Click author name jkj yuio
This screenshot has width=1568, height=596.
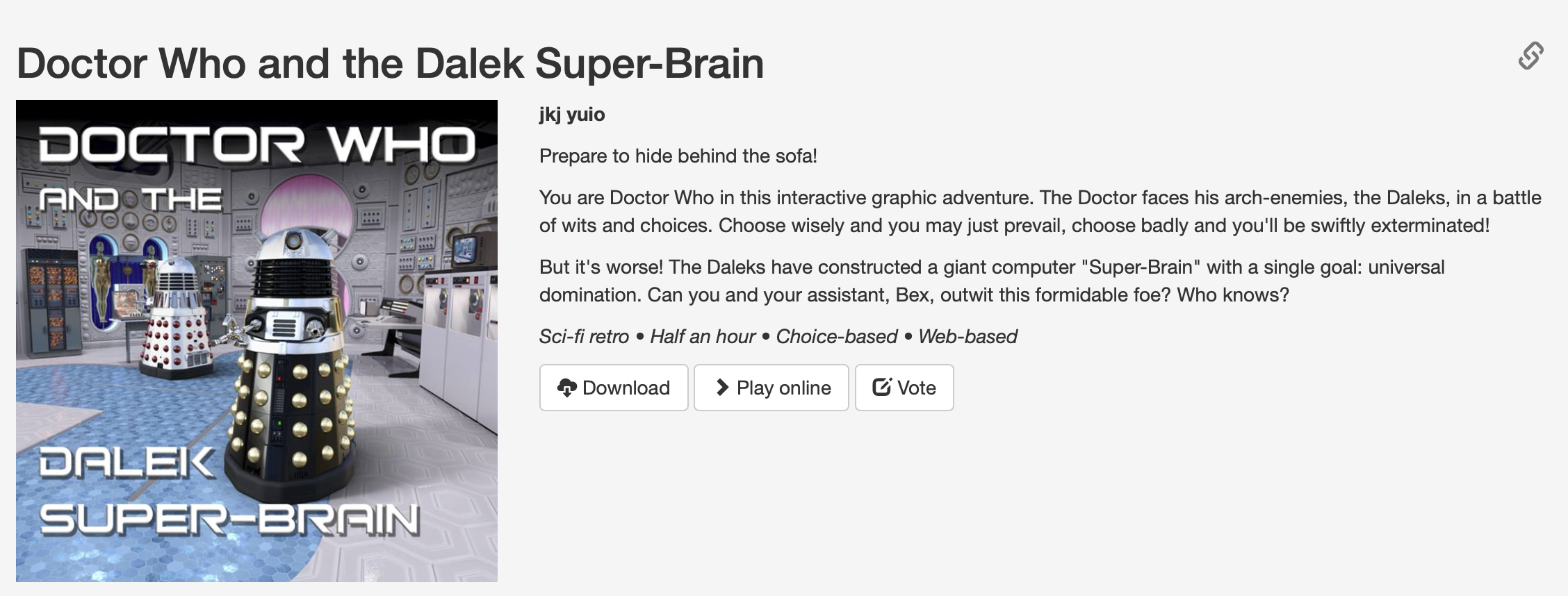click(571, 115)
